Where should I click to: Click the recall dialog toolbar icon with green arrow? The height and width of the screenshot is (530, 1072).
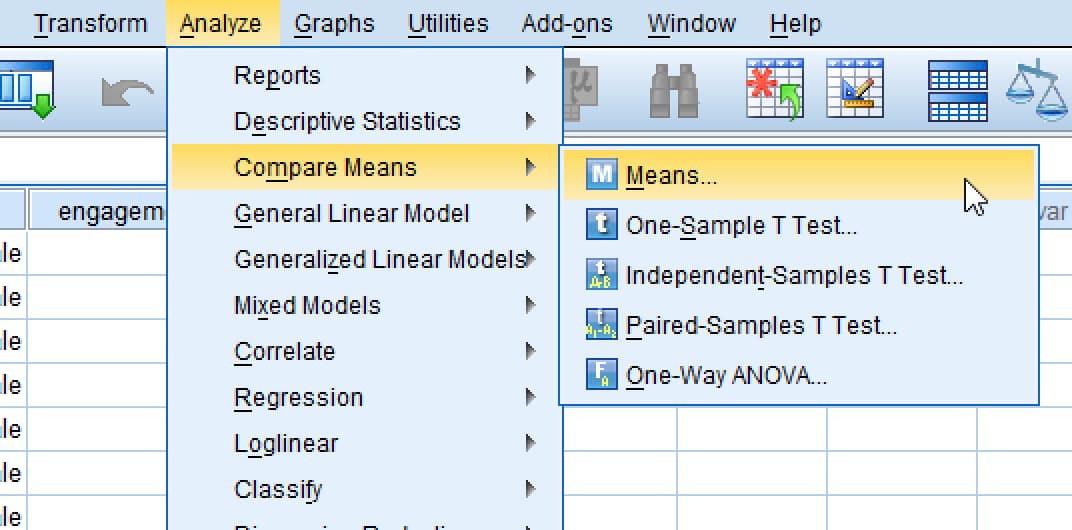coord(26,90)
